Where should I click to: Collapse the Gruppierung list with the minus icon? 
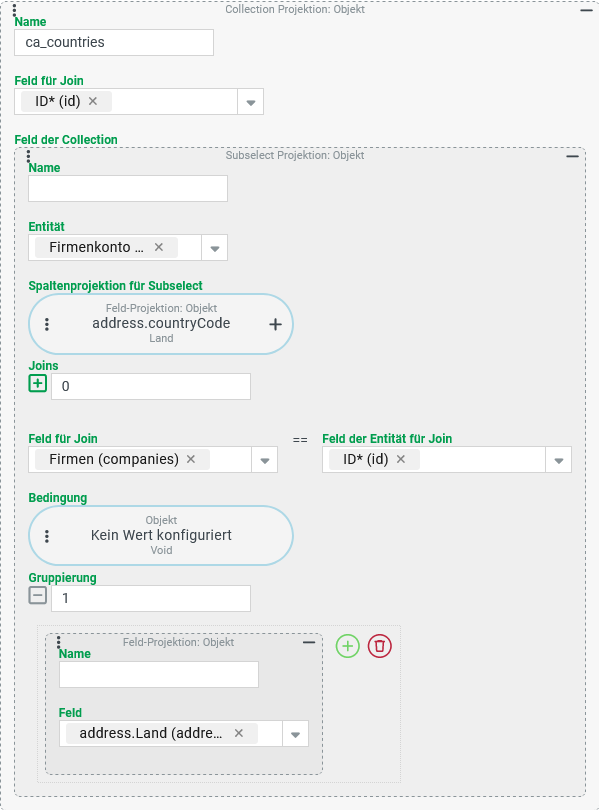point(37,595)
